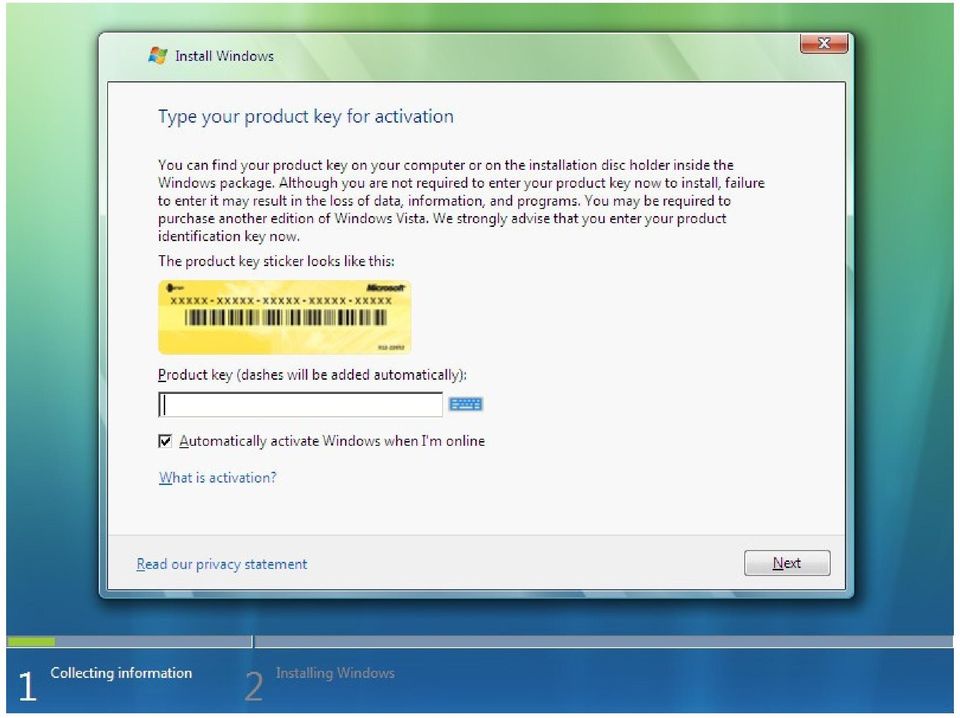Click the yellow product key sticker image
This screenshot has width=960, height=718.
pyautogui.click(x=284, y=317)
